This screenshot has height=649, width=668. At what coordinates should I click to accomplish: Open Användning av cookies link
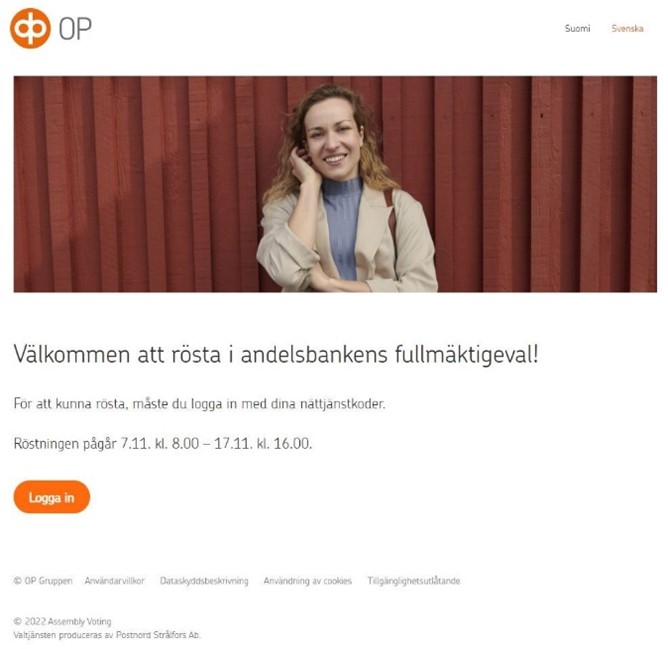(308, 581)
